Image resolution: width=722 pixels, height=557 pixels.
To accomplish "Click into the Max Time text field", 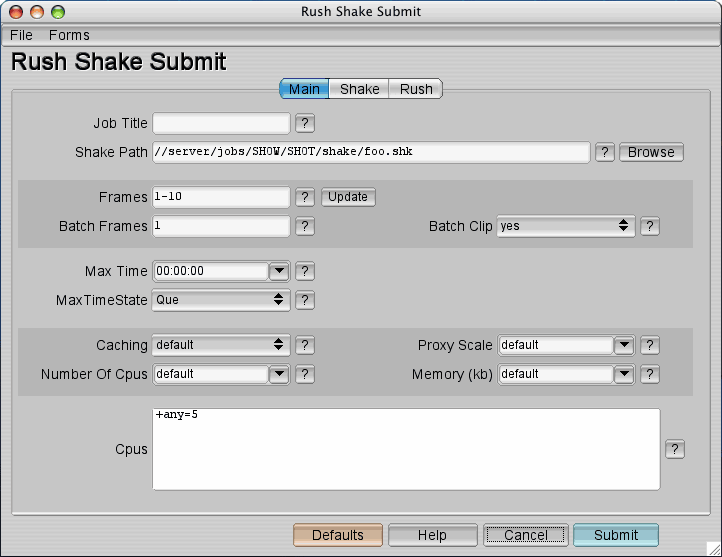I will coord(211,271).
